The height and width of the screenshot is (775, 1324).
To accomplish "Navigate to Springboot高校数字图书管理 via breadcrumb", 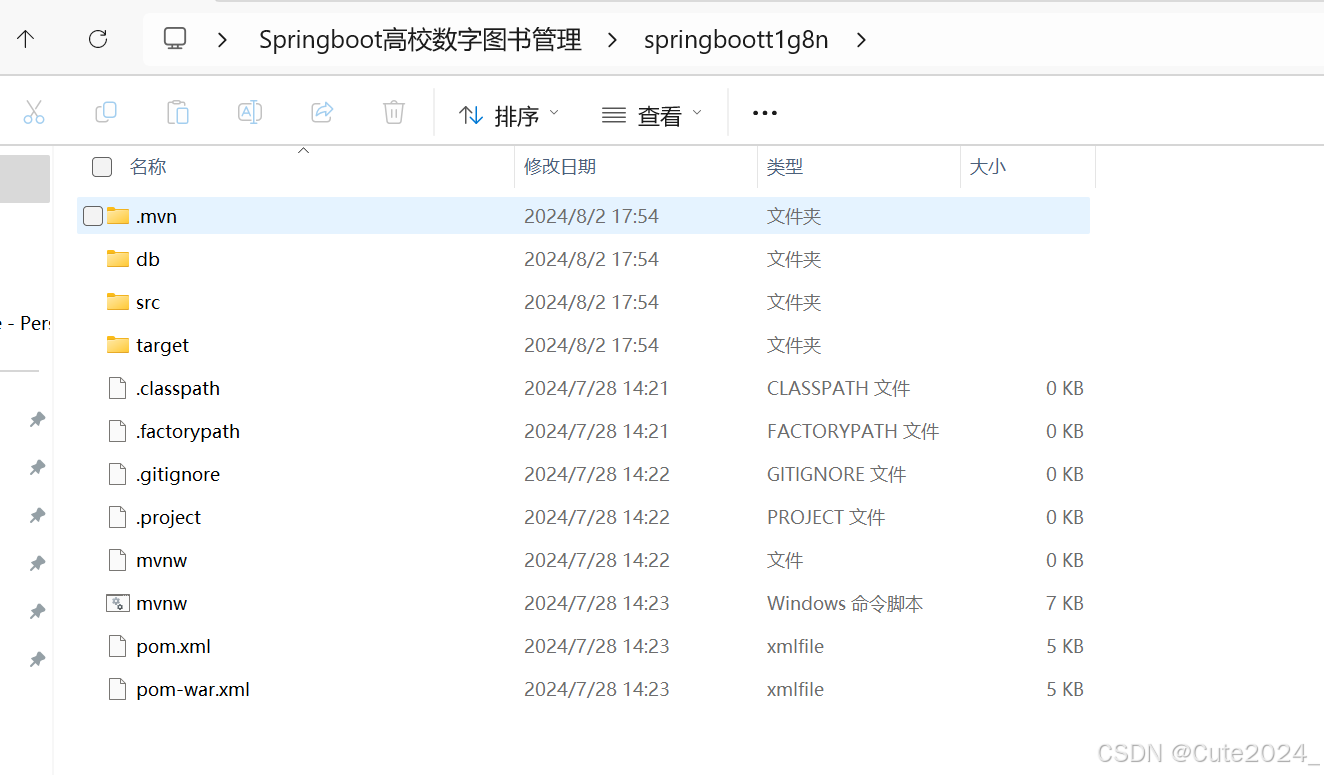I will point(420,40).
